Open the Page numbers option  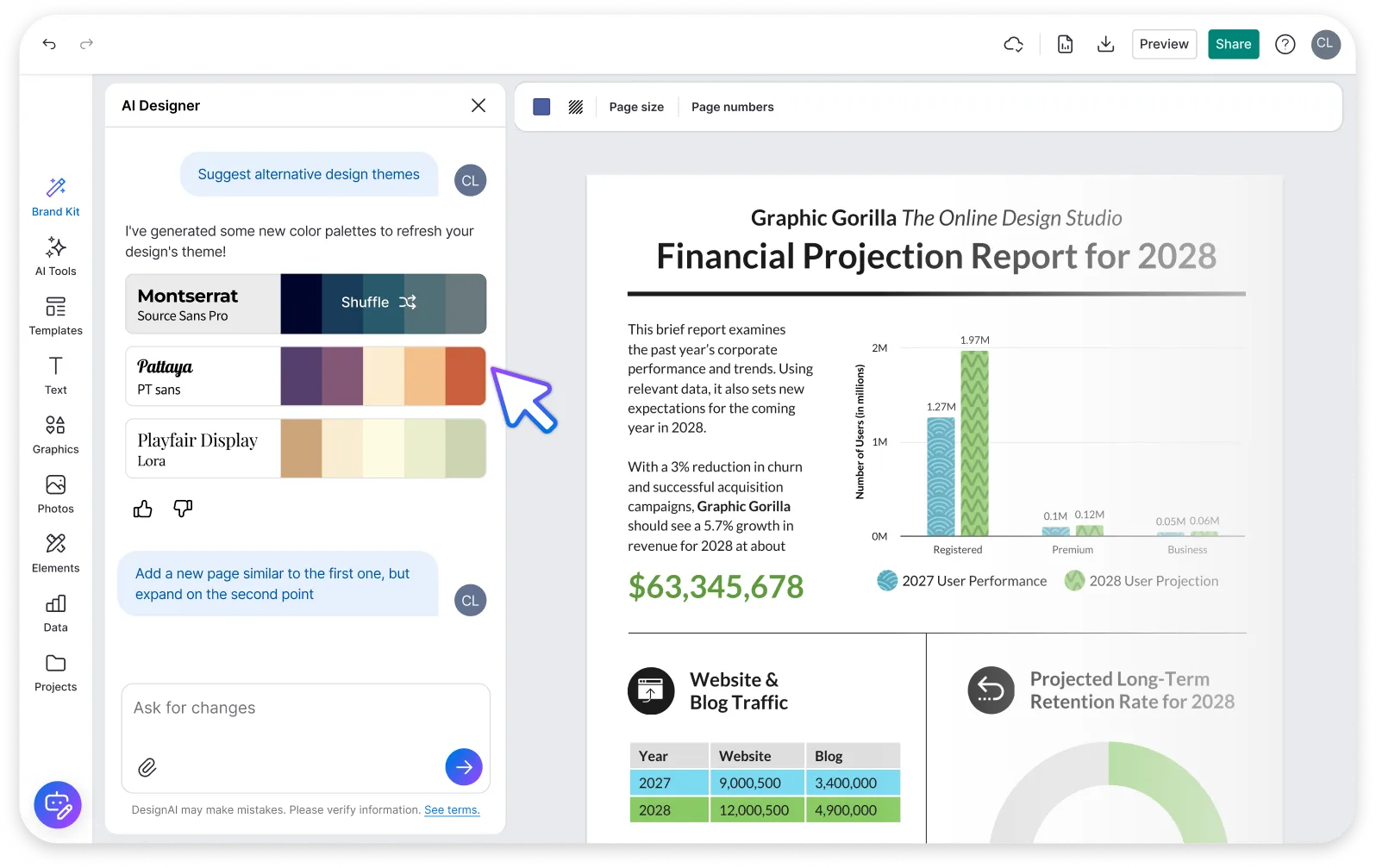[x=733, y=107]
